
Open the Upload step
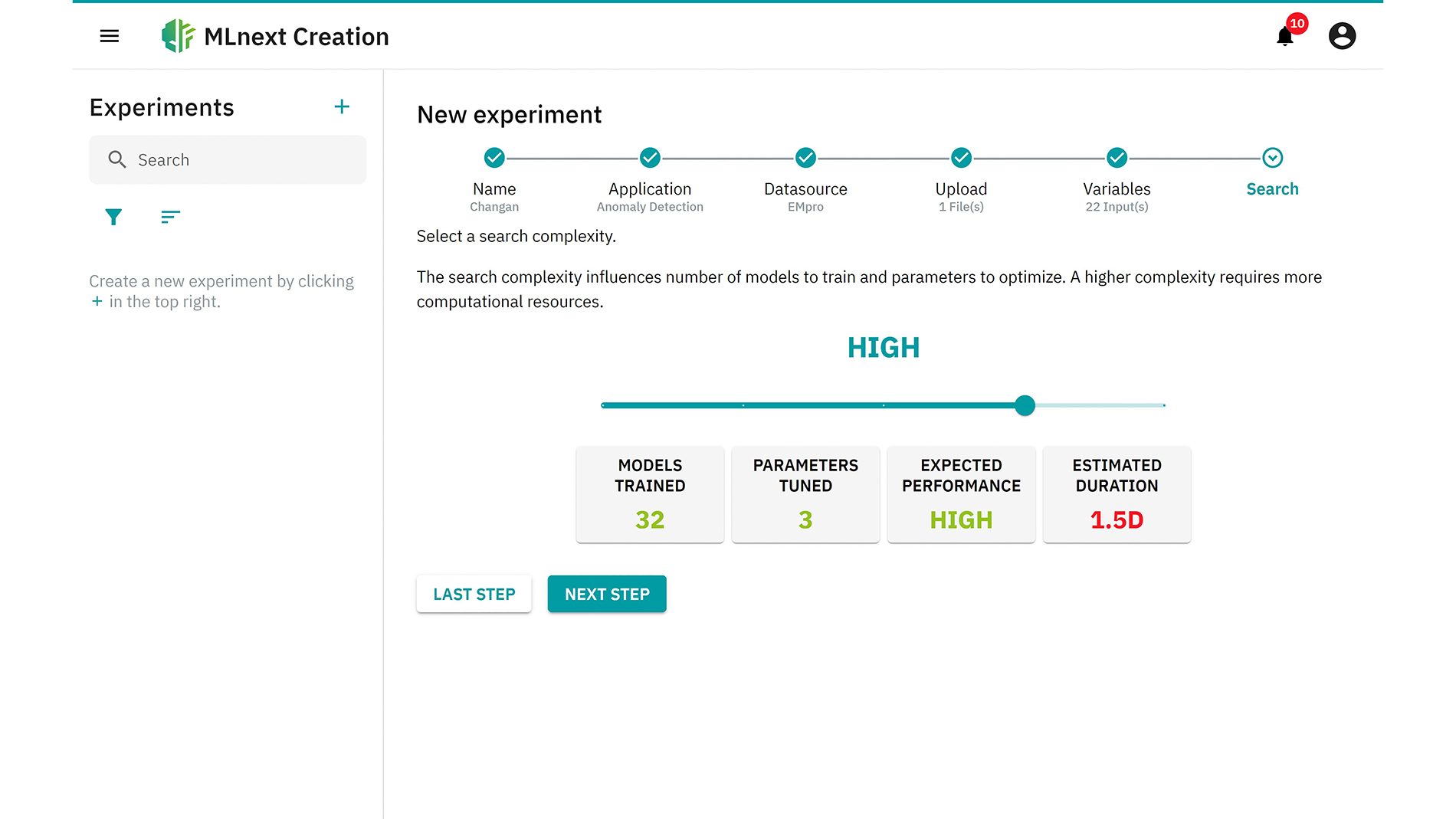pyautogui.click(x=961, y=158)
